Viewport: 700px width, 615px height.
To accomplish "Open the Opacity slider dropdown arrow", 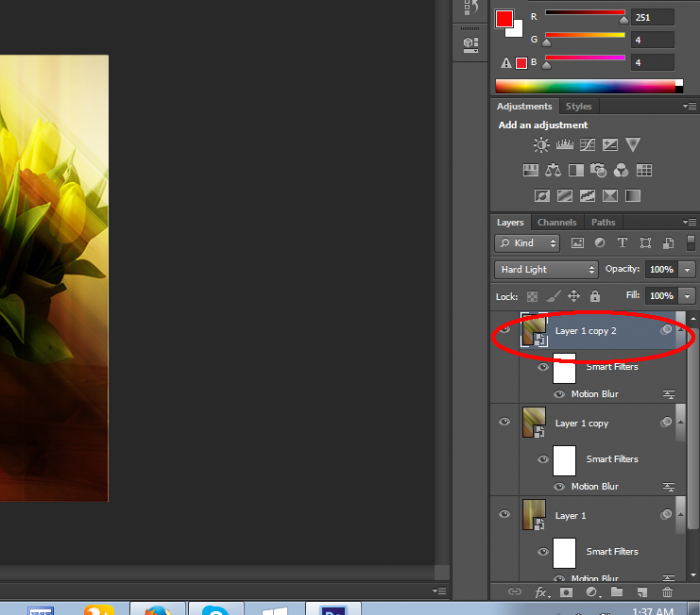I will (x=686, y=270).
